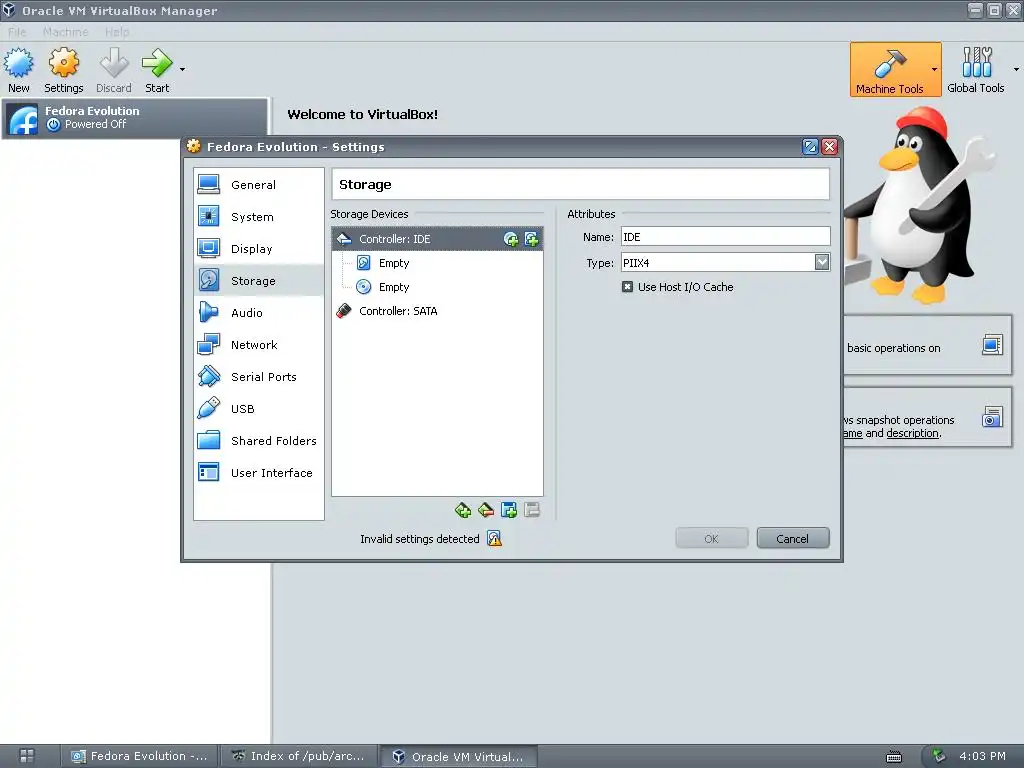The height and width of the screenshot is (768, 1024).
Task: Go to Display settings page
Action: click(259, 249)
